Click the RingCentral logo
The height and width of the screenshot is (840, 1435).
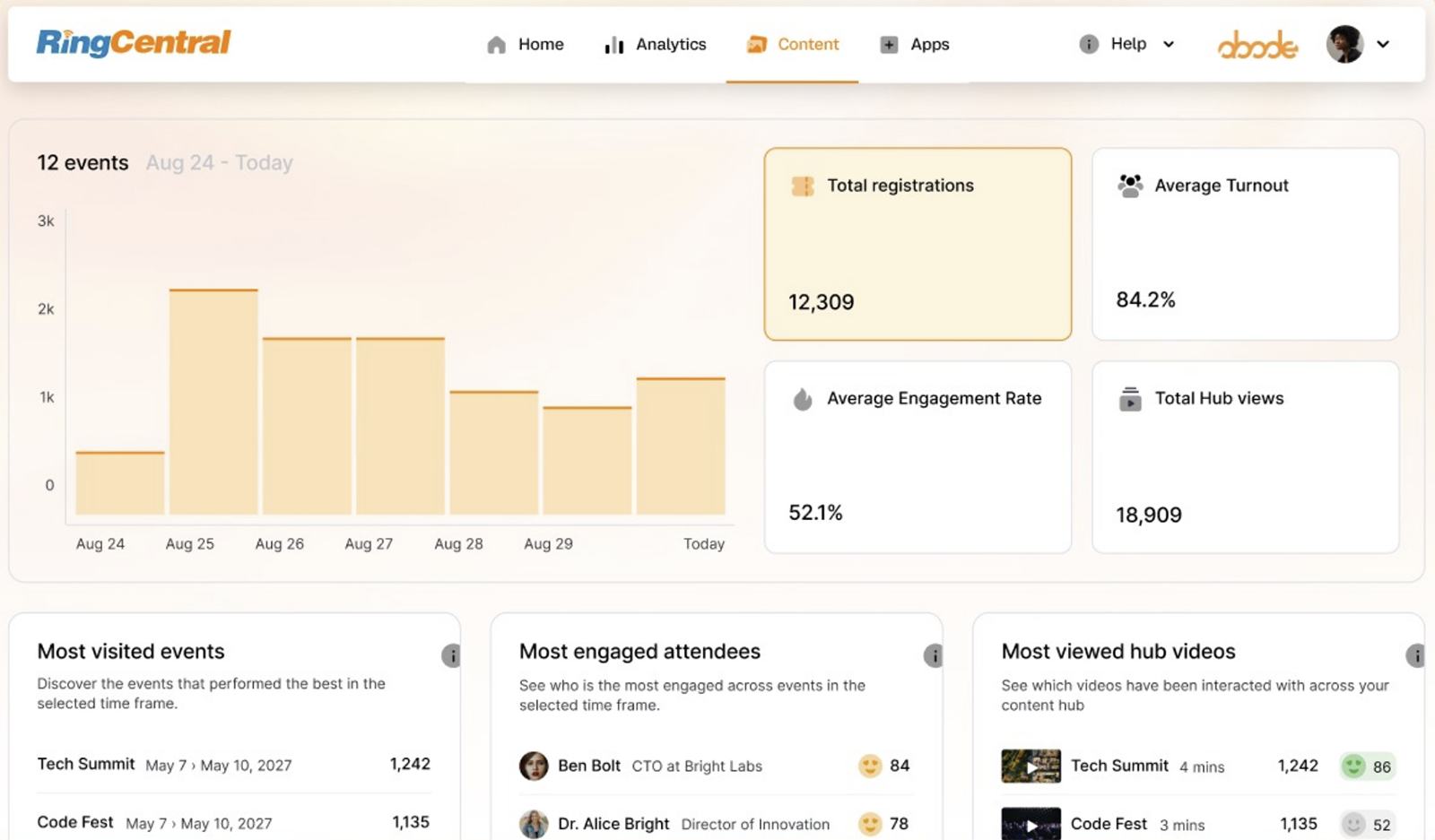click(x=133, y=43)
